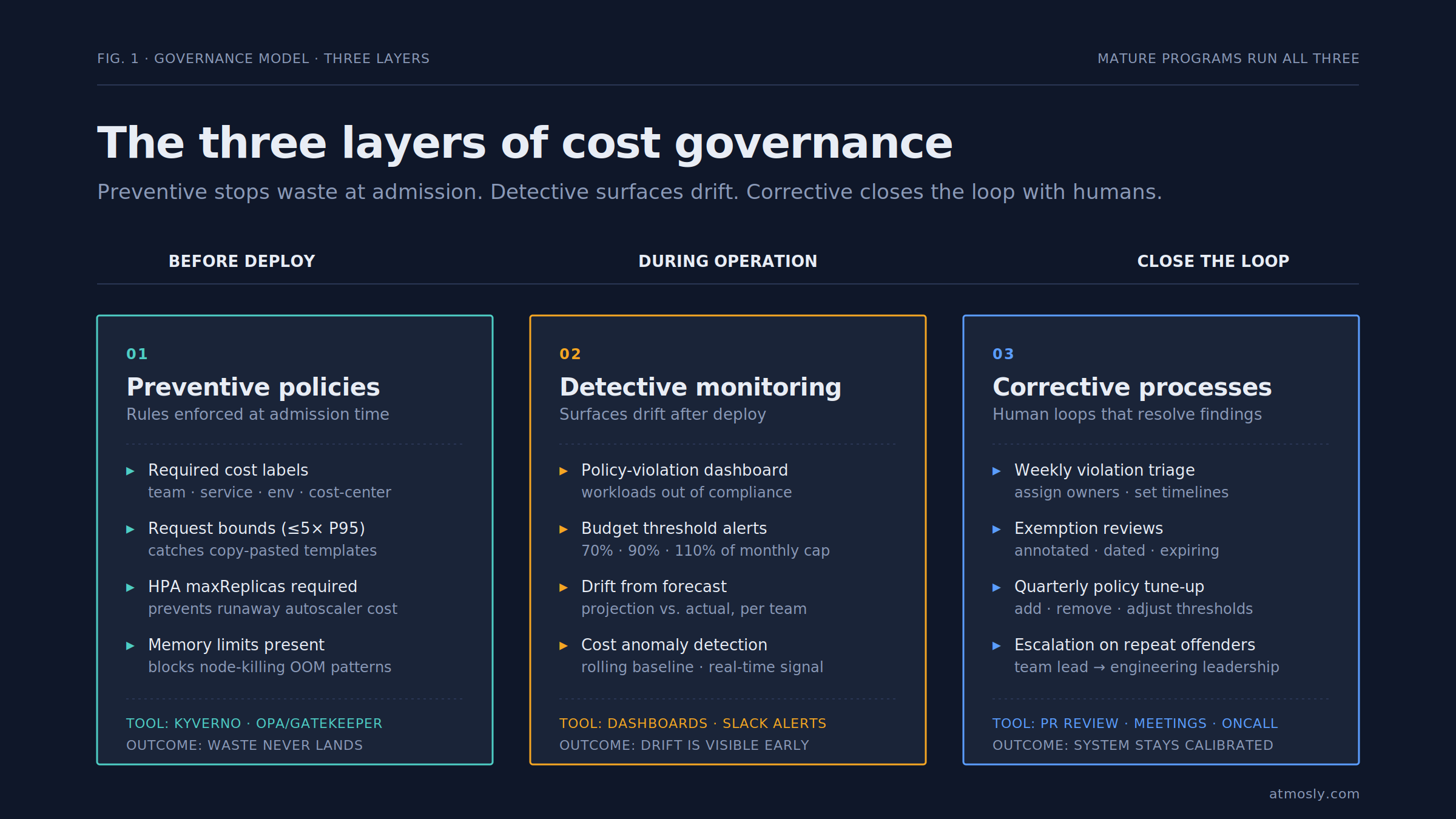Click the arrow bullet beside Cost anomaly detection
1456x819 pixels.
point(563,645)
